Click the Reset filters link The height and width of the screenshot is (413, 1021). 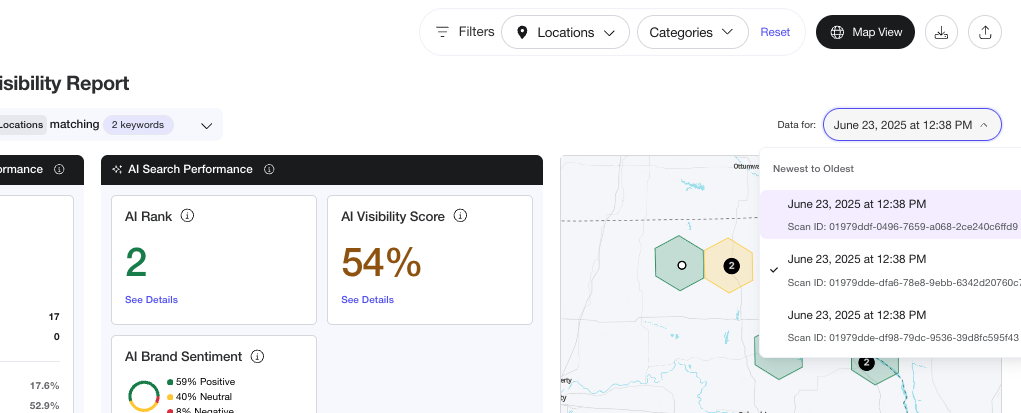coord(775,32)
